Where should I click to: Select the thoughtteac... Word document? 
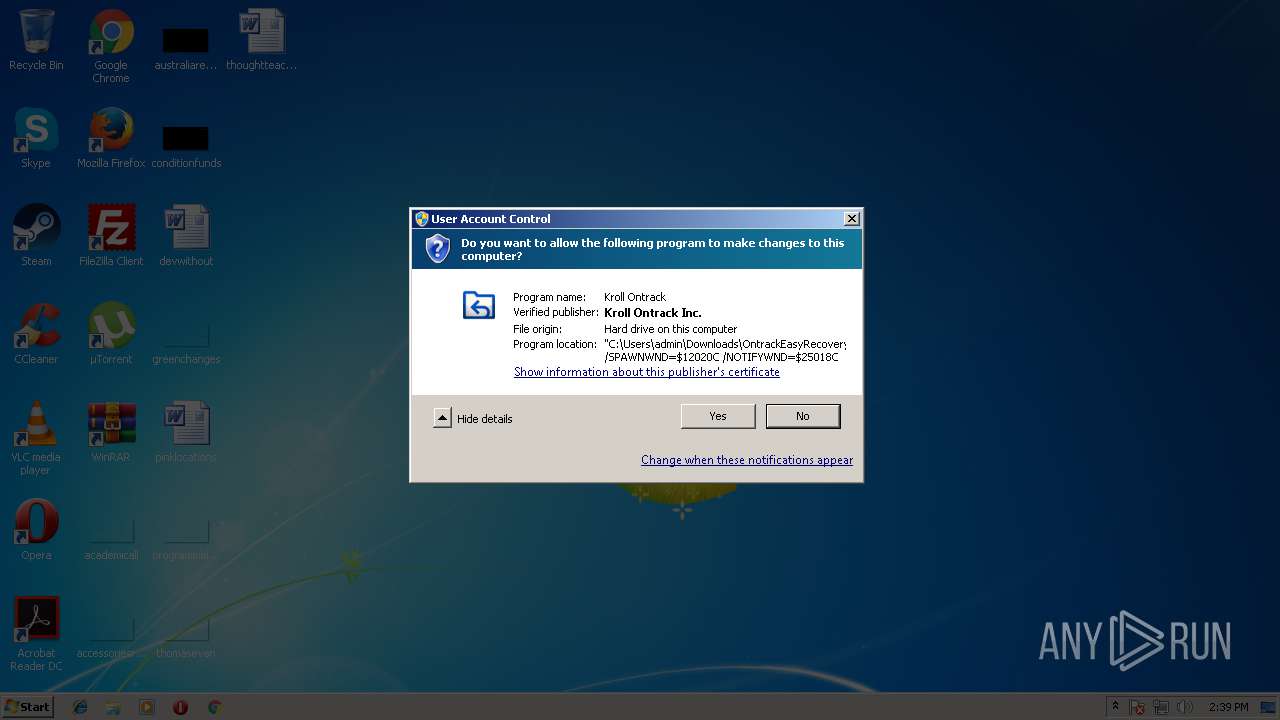click(262, 40)
